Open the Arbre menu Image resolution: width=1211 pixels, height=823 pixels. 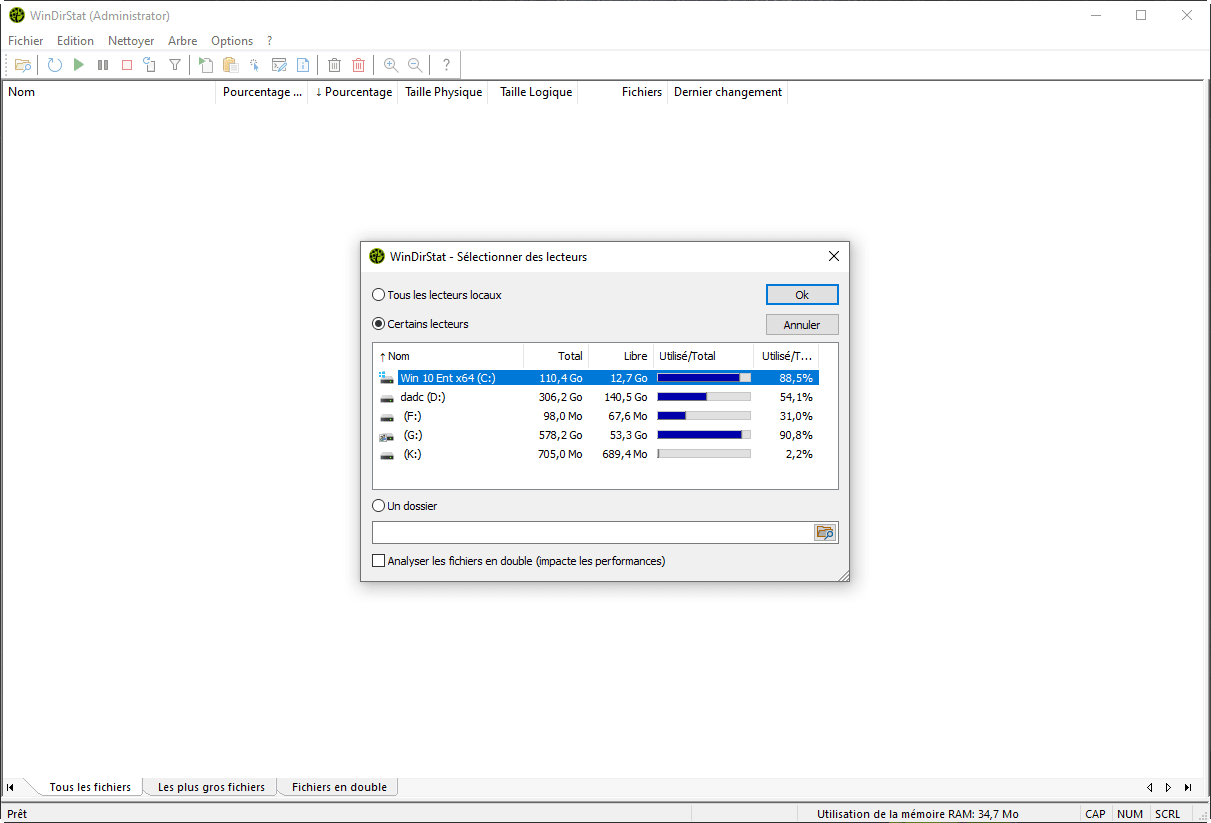click(x=182, y=41)
